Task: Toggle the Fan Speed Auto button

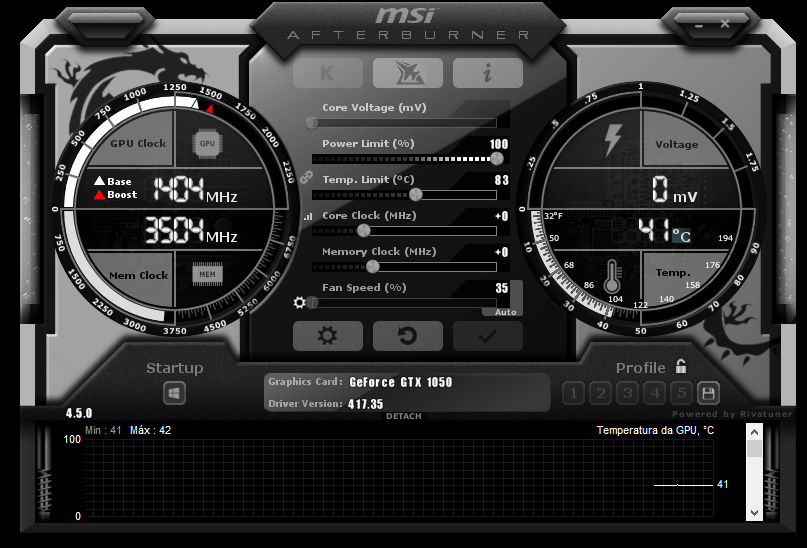Action: tap(505, 312)
